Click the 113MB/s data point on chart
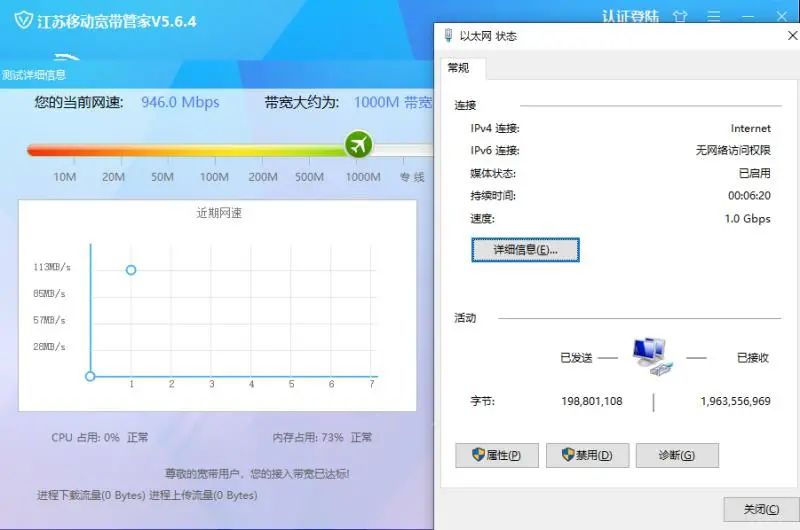This screenshot has height=530, width=800. [131, 270]
